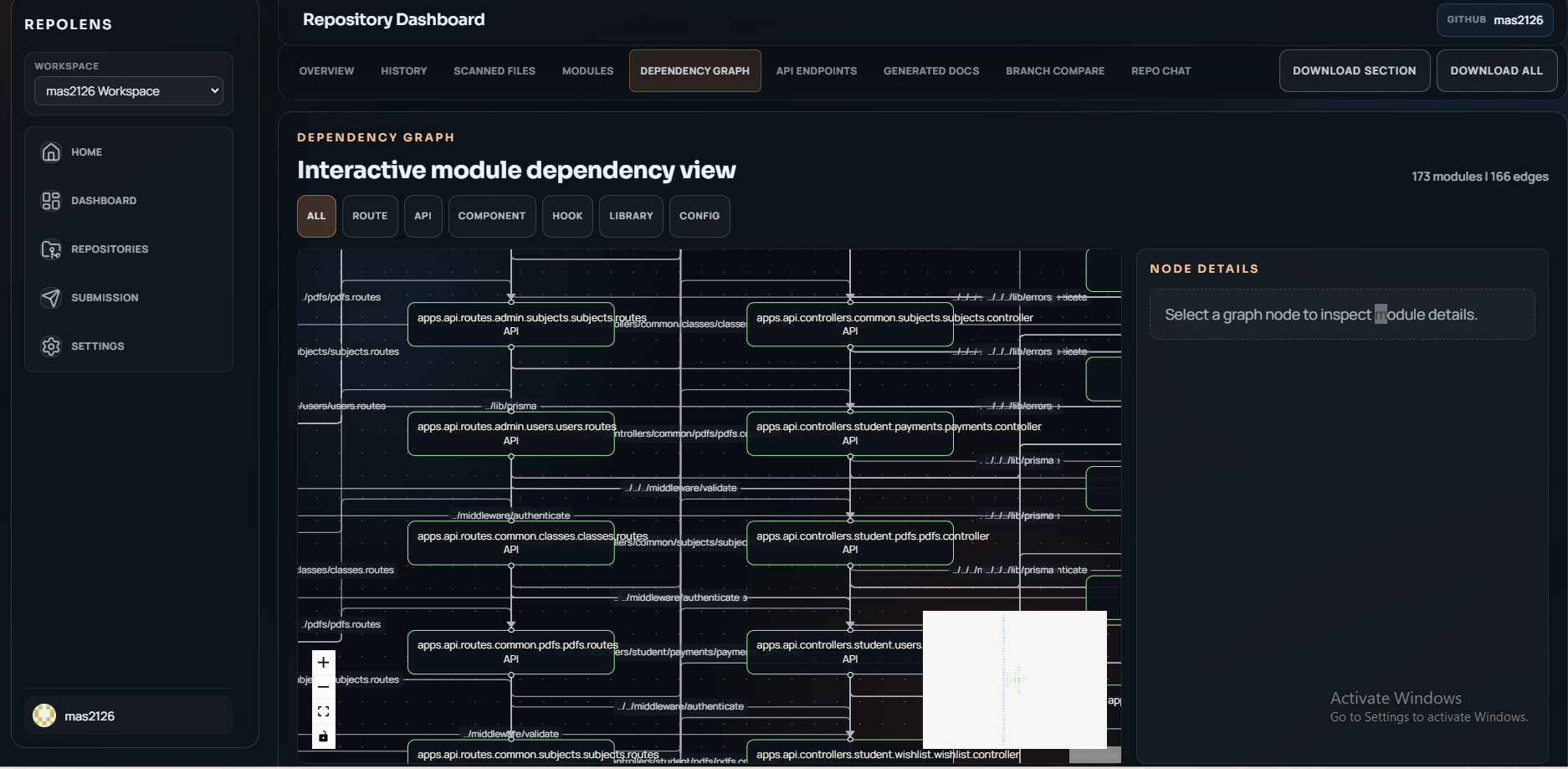Open the Dashboard from the sidebar icon

tap(50, 200)
